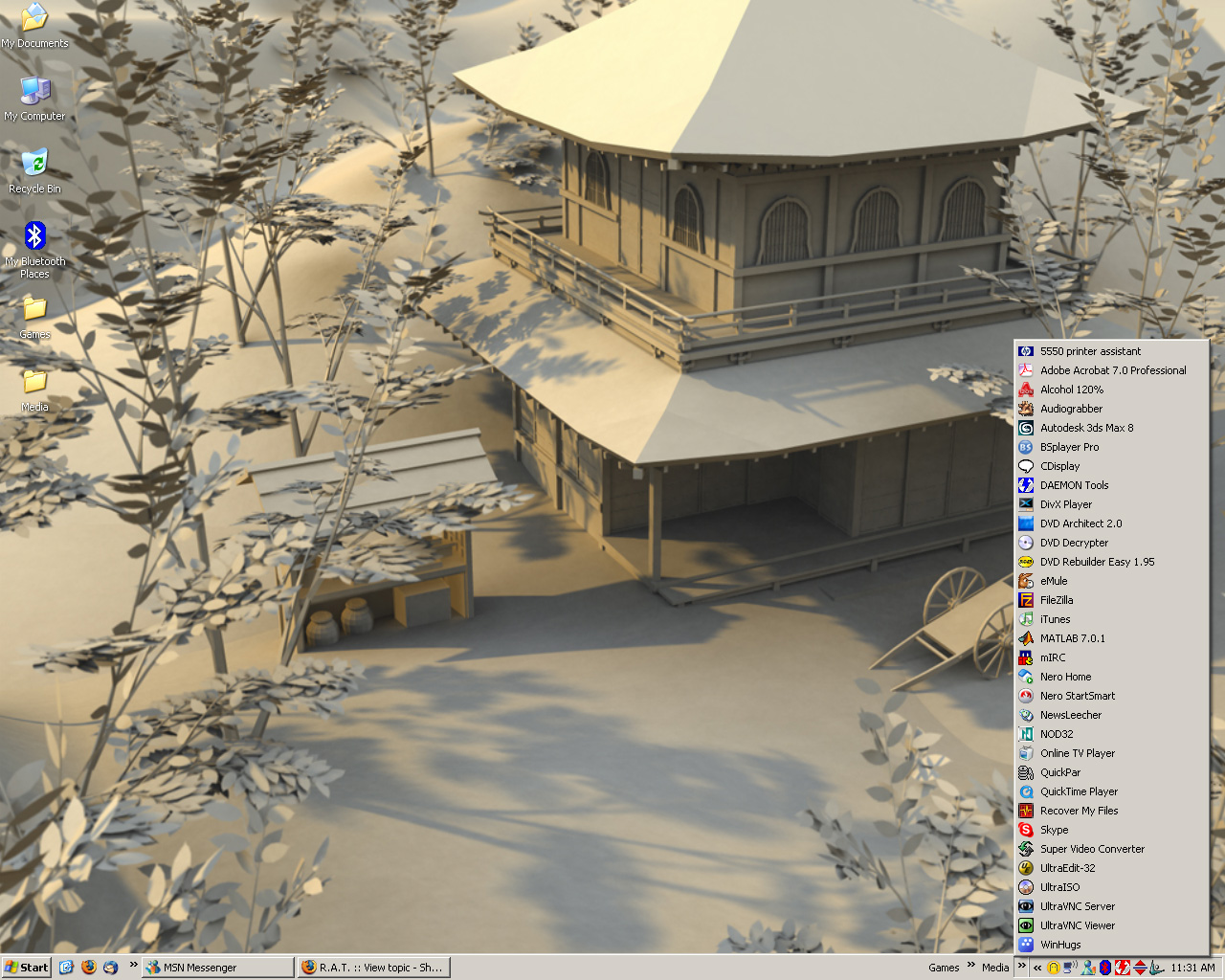Choose Skype from the program list
The image size is (1225, 980).
point(1054,830)
